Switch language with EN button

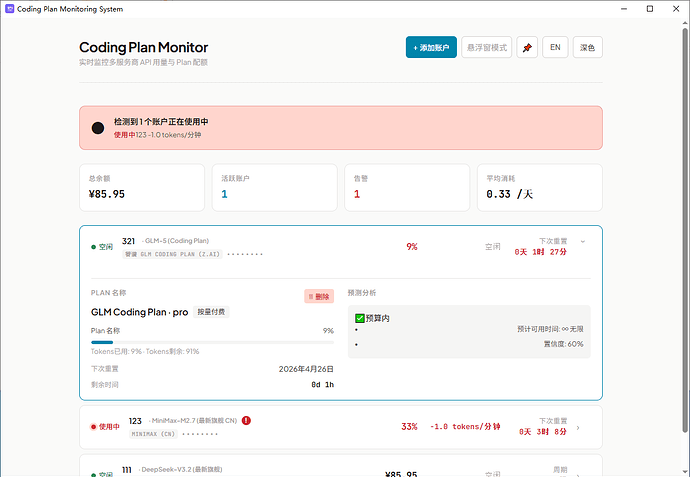tap(555, 47)
